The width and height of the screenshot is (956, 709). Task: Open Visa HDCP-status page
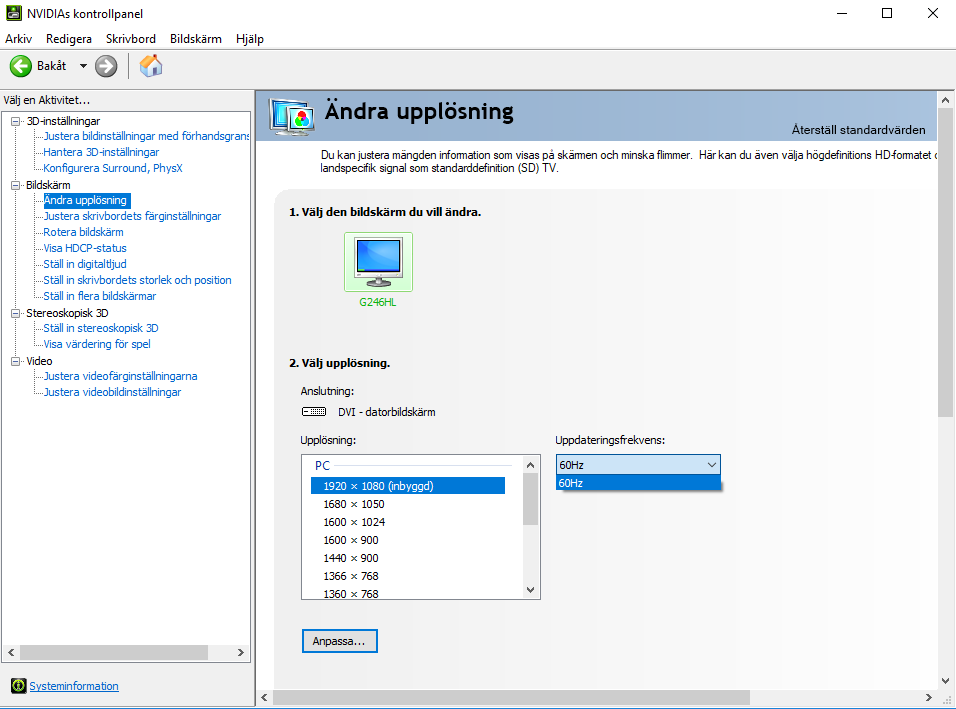click(x=85, y=248)
